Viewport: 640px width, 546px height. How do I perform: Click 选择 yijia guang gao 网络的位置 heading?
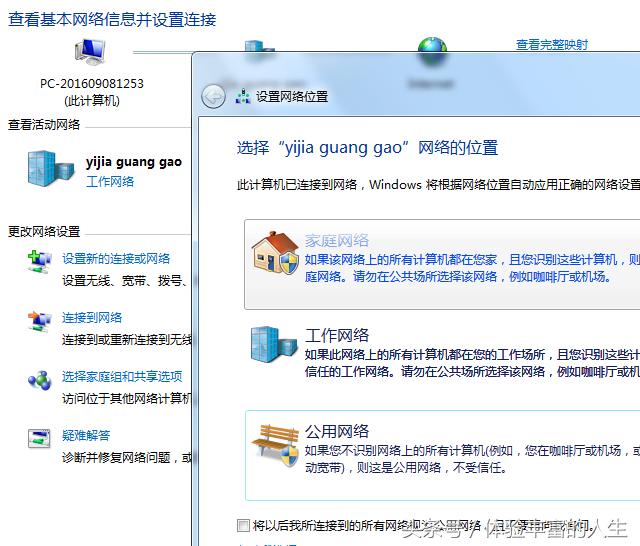(x=367, y=148)
